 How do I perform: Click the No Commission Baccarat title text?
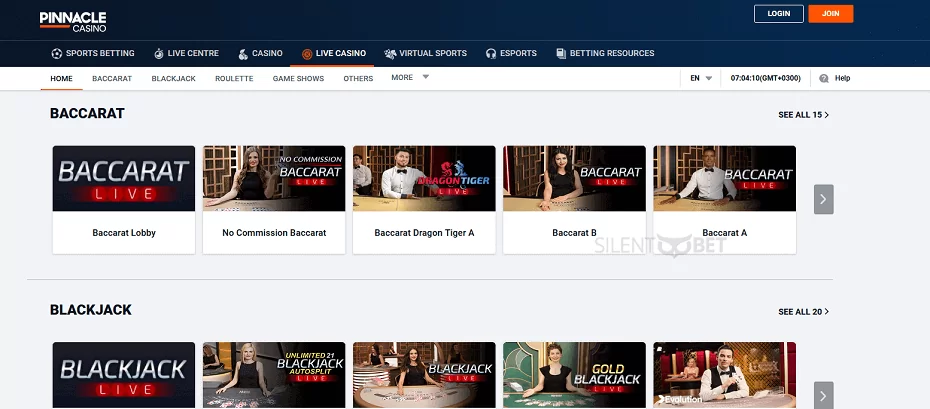[x=274, y=233]
